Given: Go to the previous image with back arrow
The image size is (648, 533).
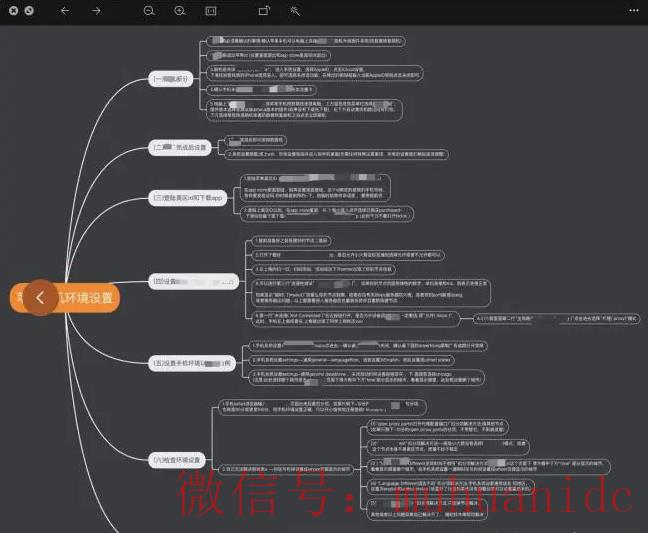Looking at the screenshot, I should coord(65,11).
